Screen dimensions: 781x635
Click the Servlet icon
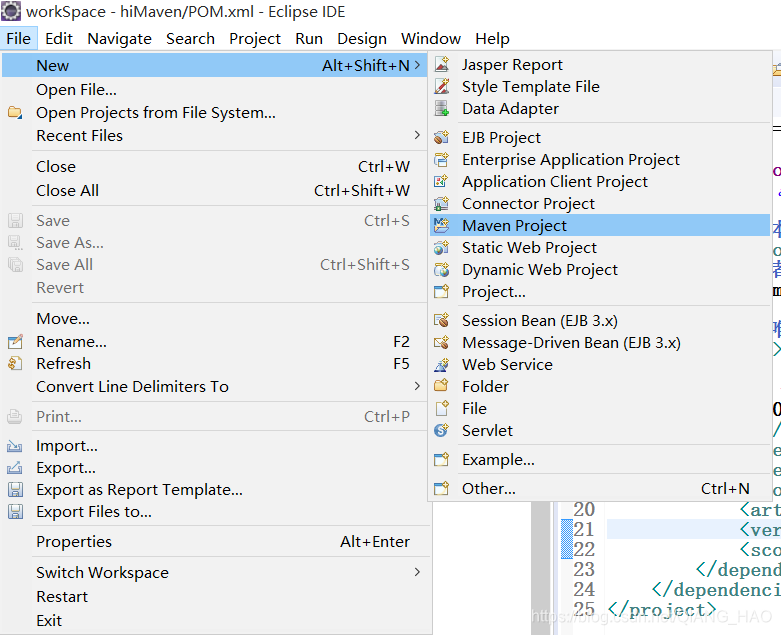pyautogui.click(x=442, y=430)
